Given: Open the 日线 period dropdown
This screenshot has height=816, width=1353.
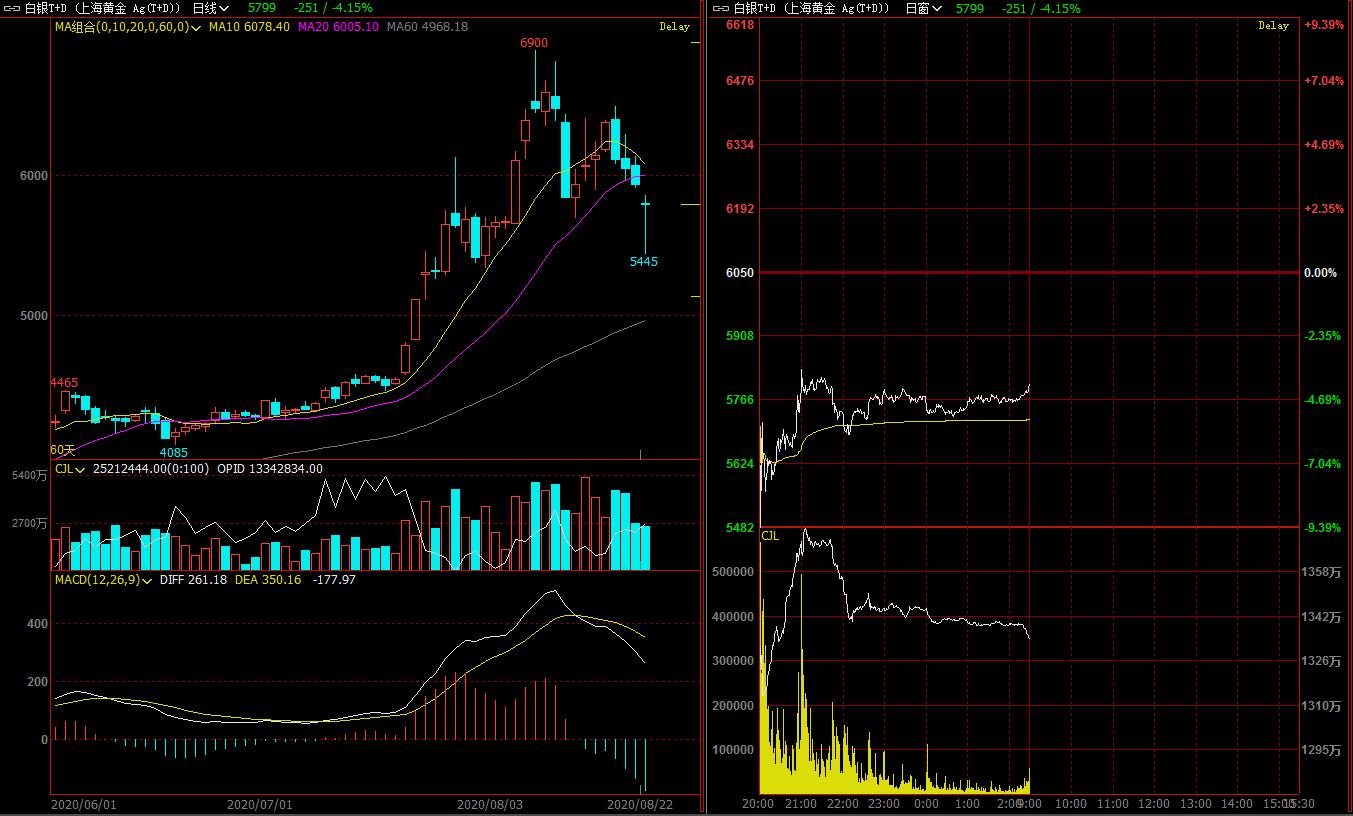Looking at the screenshot, I should [x=210, y=8].
